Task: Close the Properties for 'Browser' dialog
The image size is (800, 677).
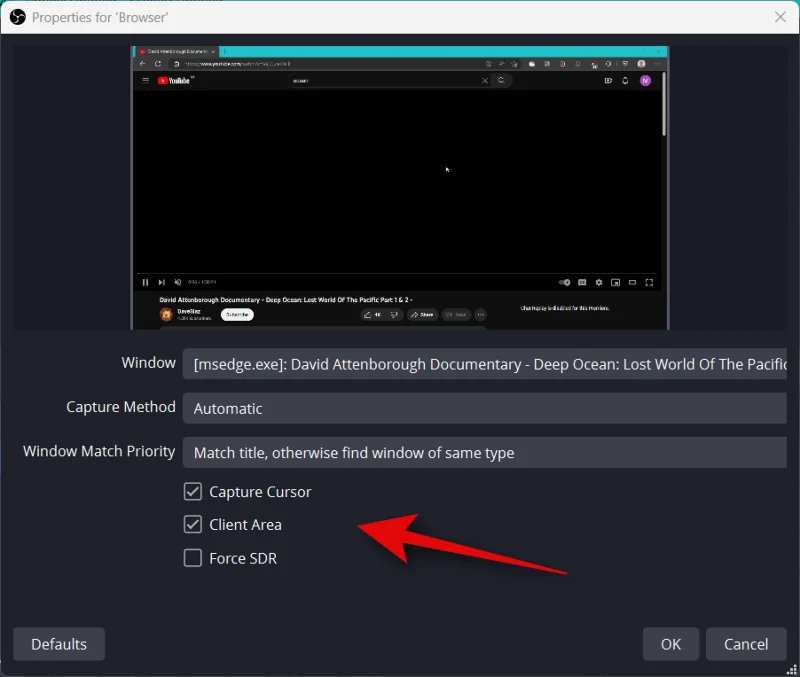Action: point(780,17)
